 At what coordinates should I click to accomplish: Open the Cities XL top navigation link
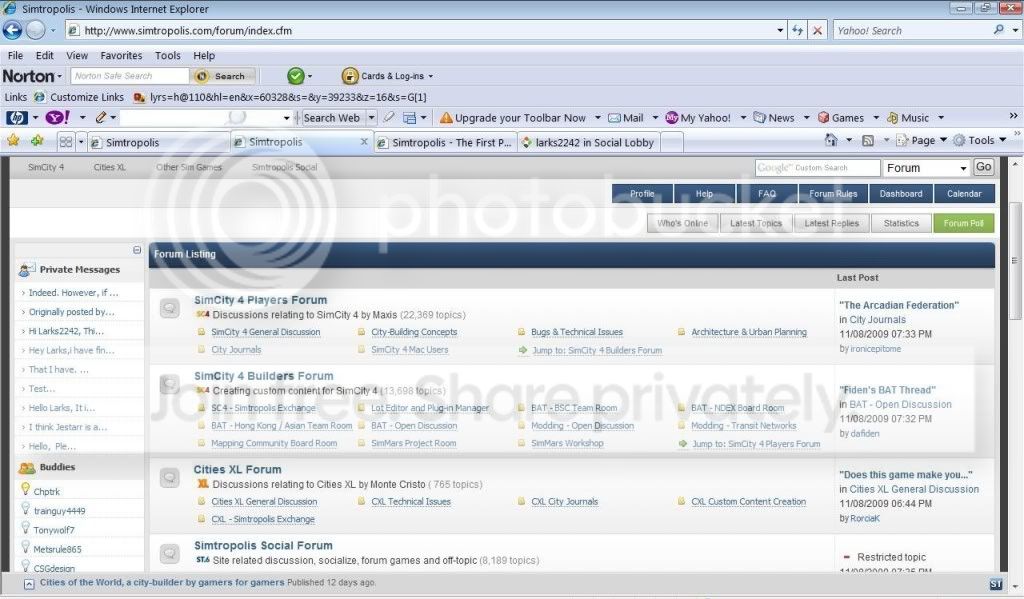(x=109, y=167)
